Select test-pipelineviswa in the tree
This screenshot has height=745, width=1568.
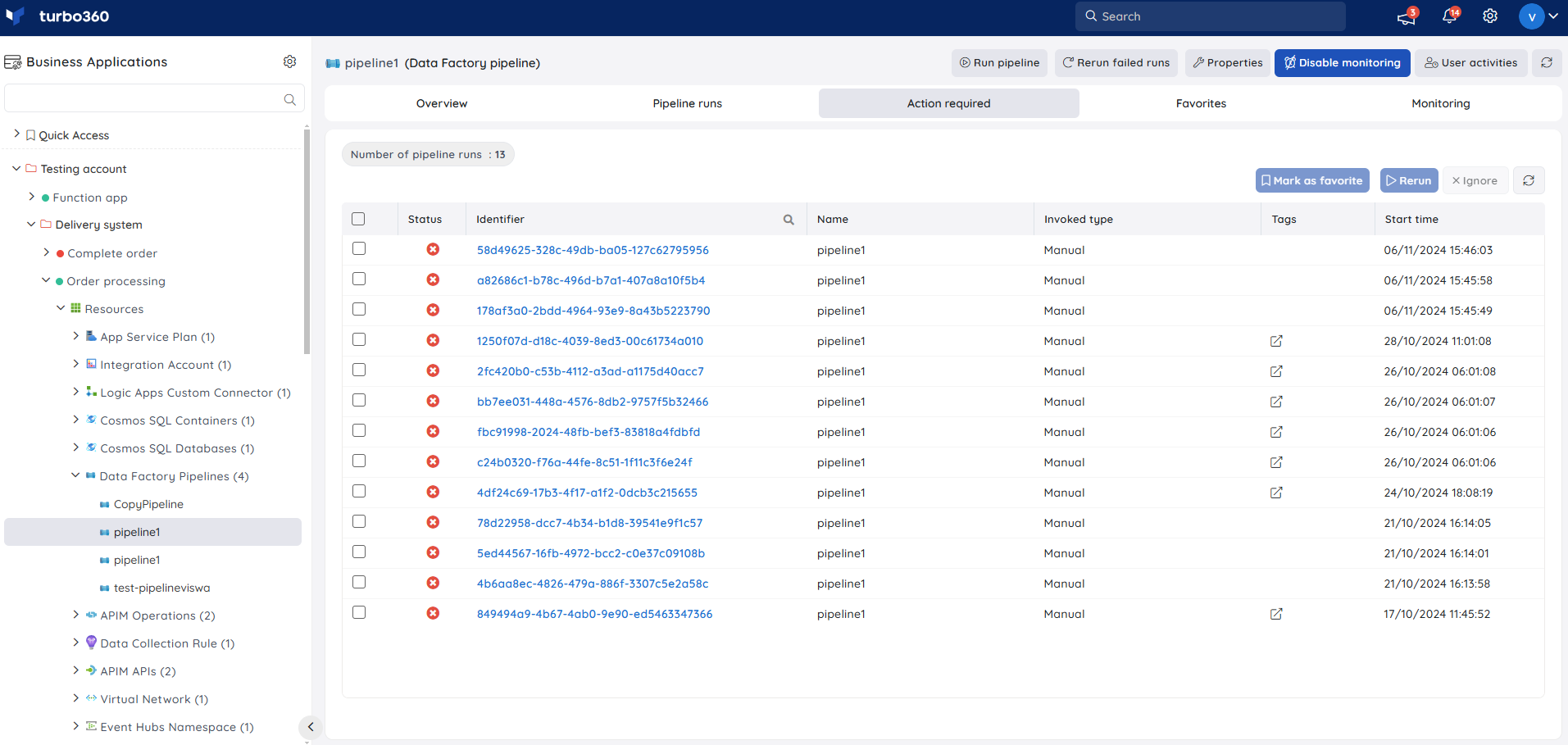(161, 588)
